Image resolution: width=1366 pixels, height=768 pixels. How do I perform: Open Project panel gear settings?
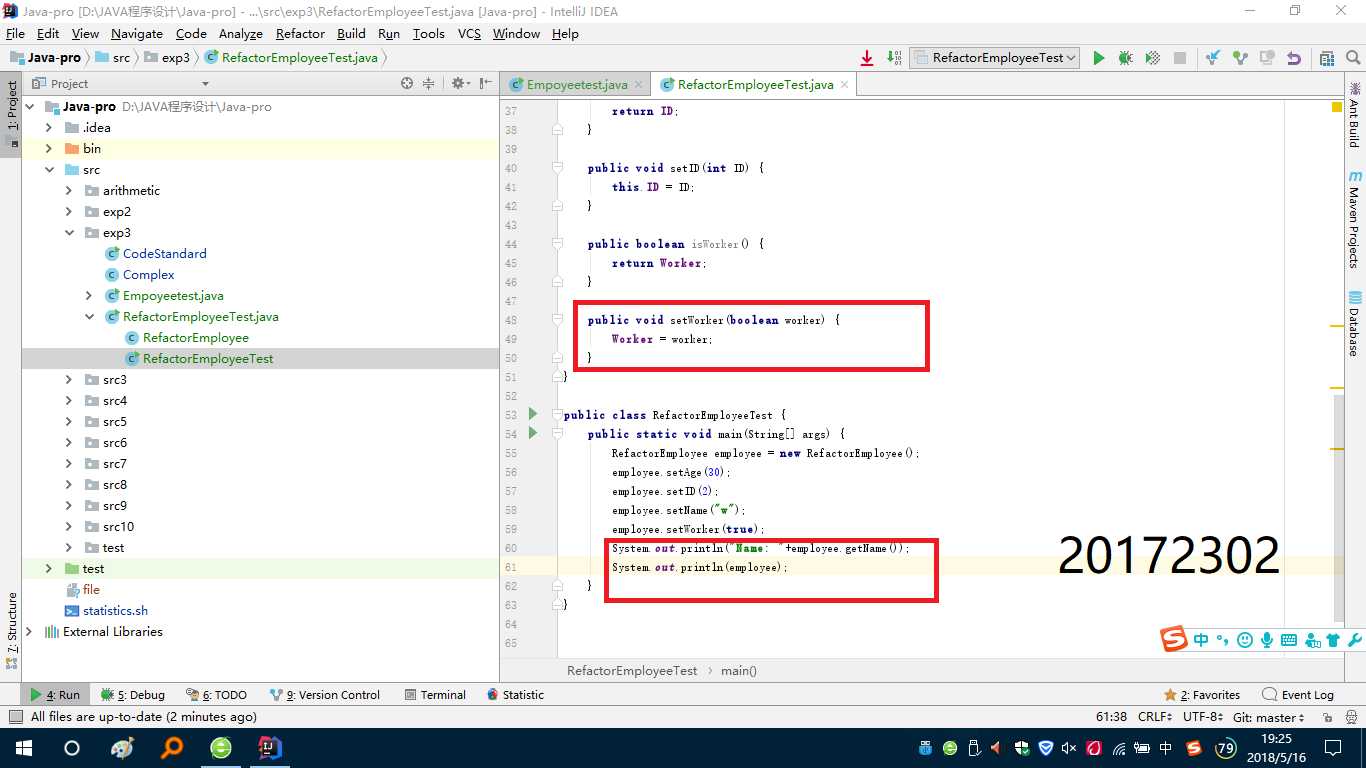(459, 84)
